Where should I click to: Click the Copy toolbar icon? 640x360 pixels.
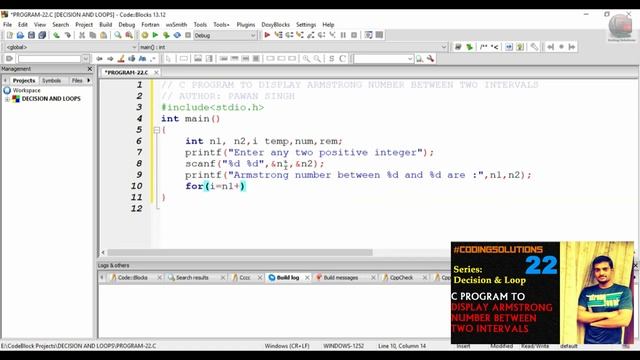click(93, 36)
